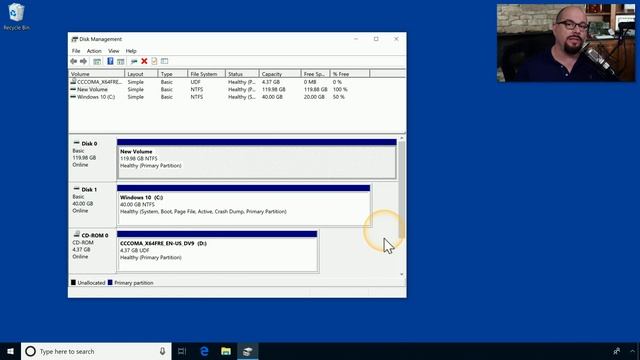
Task: Launch Microsoft Edge from the taskbar
Action: click(204, 351)
